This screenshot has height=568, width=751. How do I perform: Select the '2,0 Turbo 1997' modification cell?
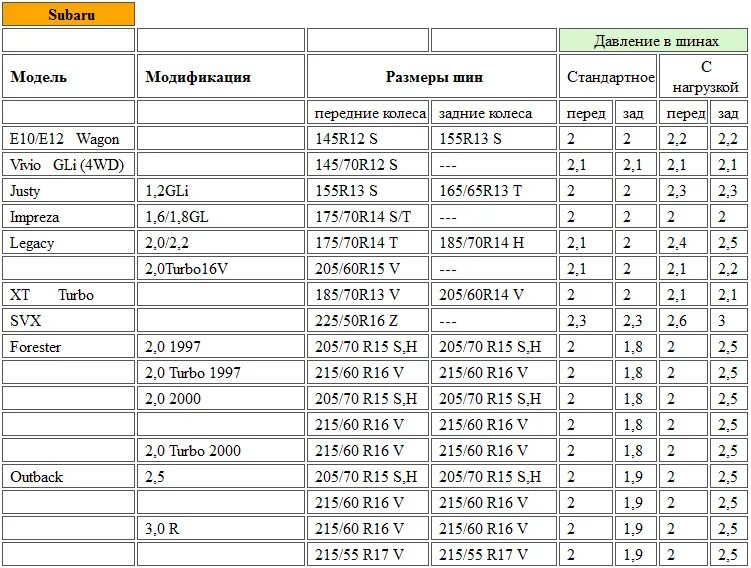tap(221, 373)
